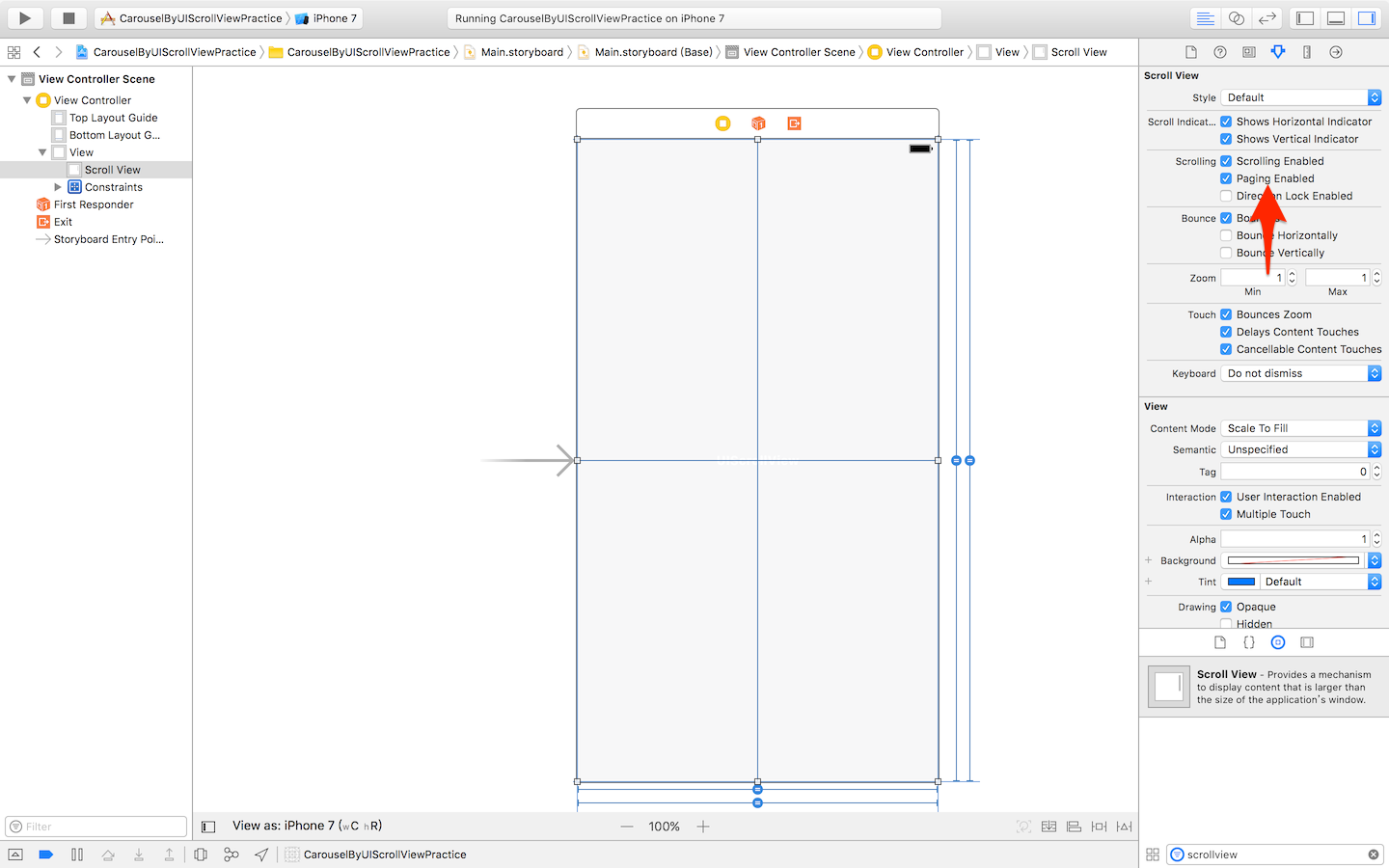Select the First Responder orange icon
Viewport: 1389px width, 868px height.
[x=42, y=203]
